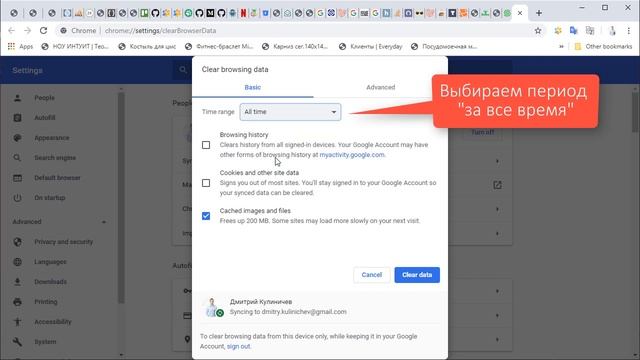
Task: Click the Clear data button
Action: click(417, 275)
